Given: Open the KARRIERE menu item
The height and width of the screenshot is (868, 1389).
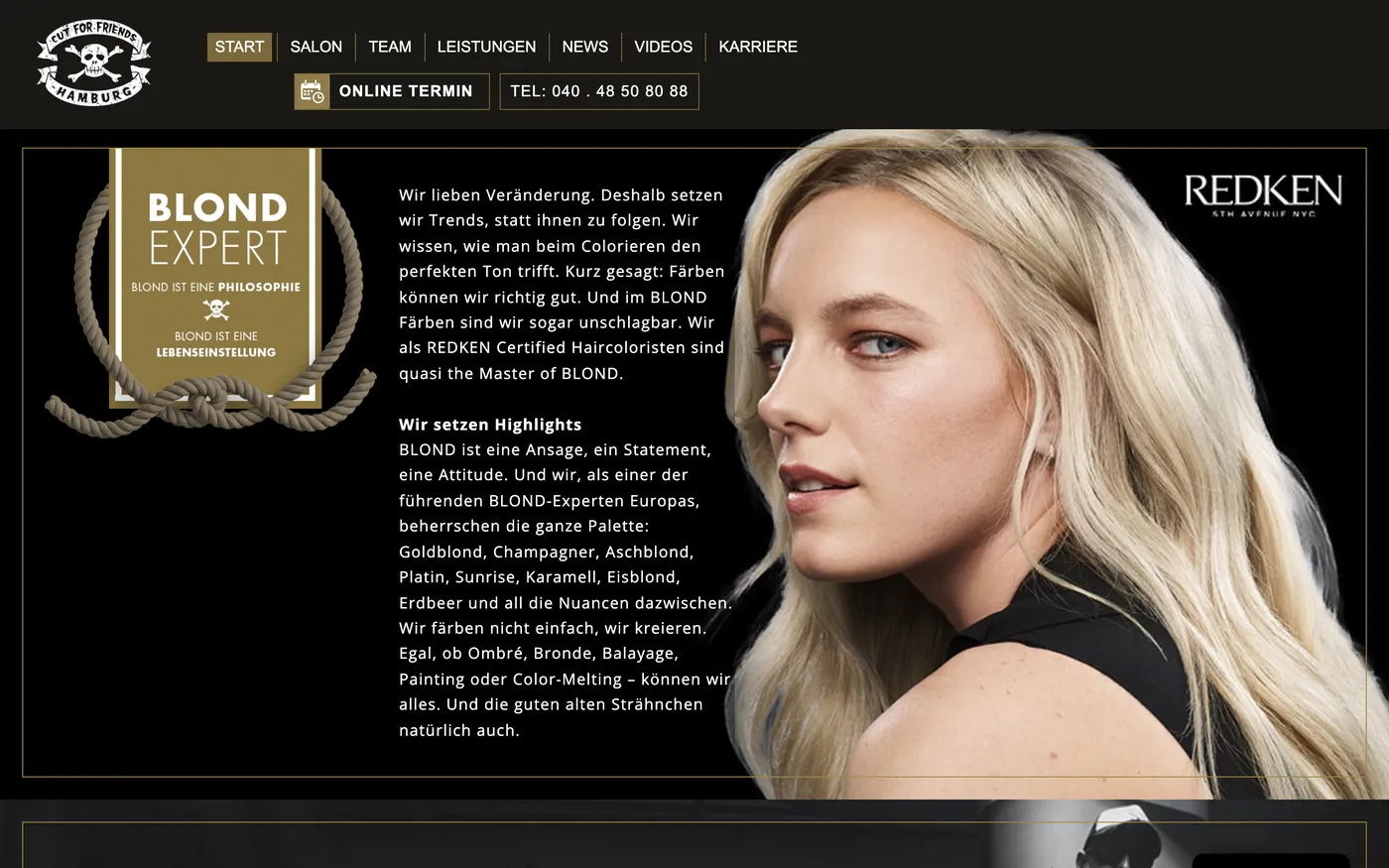Looking at the screenshot, I should click(x=758, y=47).
